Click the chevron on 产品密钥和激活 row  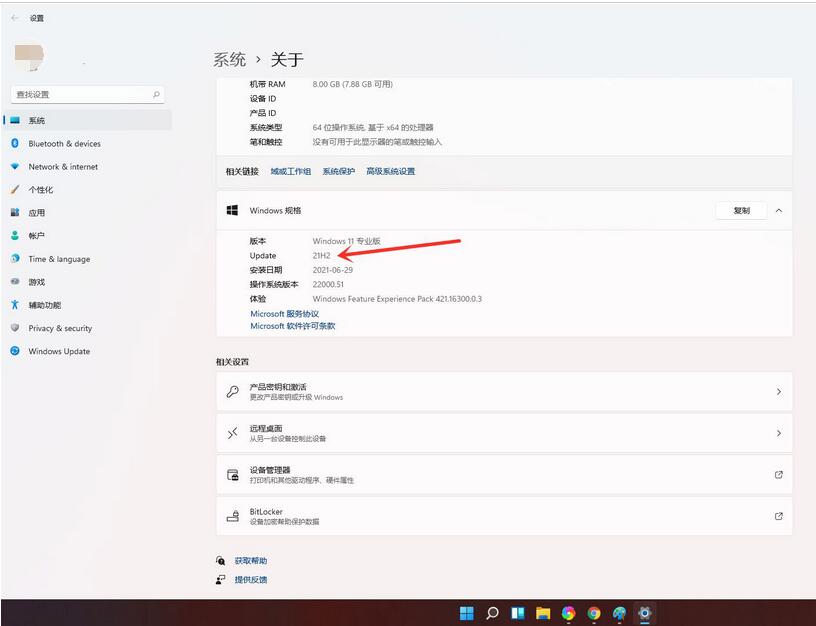tap(779, 391)
